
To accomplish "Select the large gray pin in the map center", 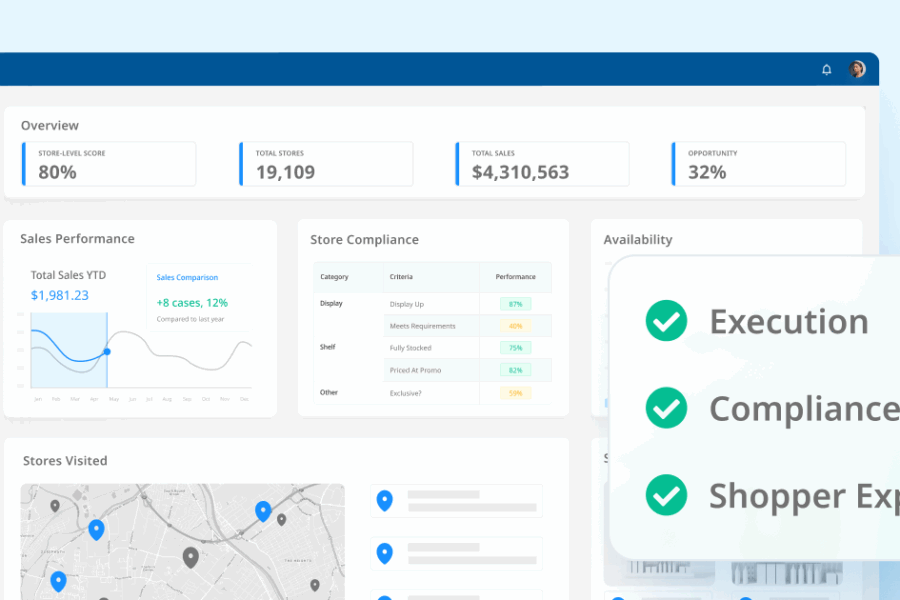I will tap(191, 557).
